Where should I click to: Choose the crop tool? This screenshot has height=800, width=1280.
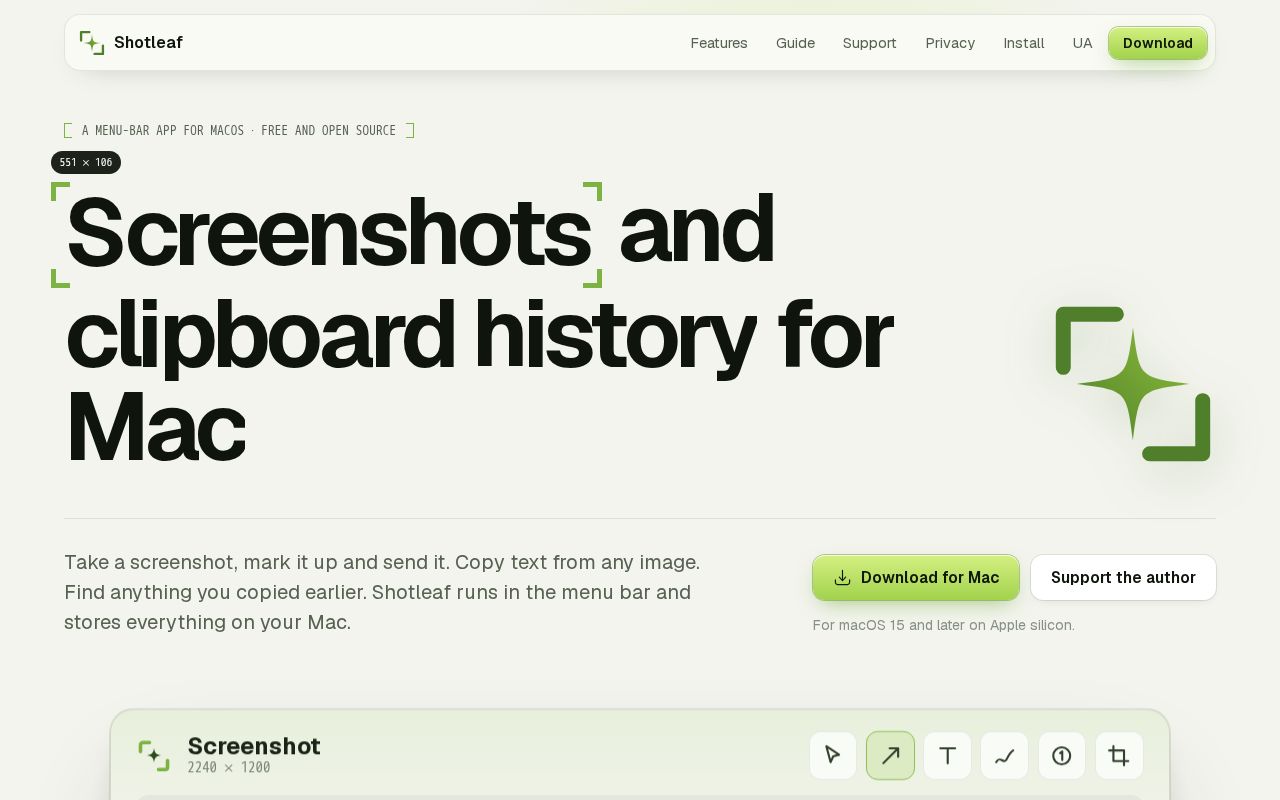pos(1119,756)
